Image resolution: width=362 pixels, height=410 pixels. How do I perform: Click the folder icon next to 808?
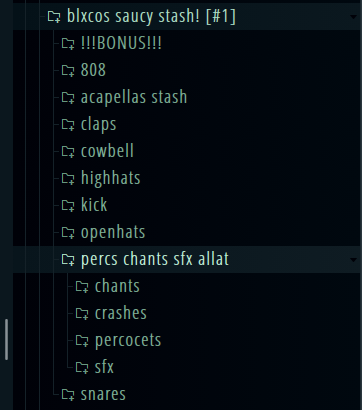[x=68, y=70]
